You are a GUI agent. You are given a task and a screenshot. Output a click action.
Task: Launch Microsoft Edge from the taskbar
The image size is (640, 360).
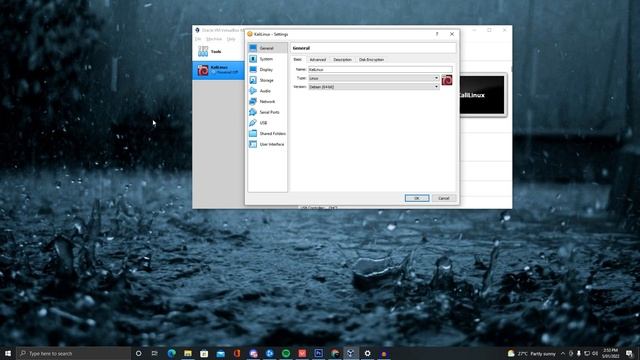pyautogui.click(x=171, y=353)
